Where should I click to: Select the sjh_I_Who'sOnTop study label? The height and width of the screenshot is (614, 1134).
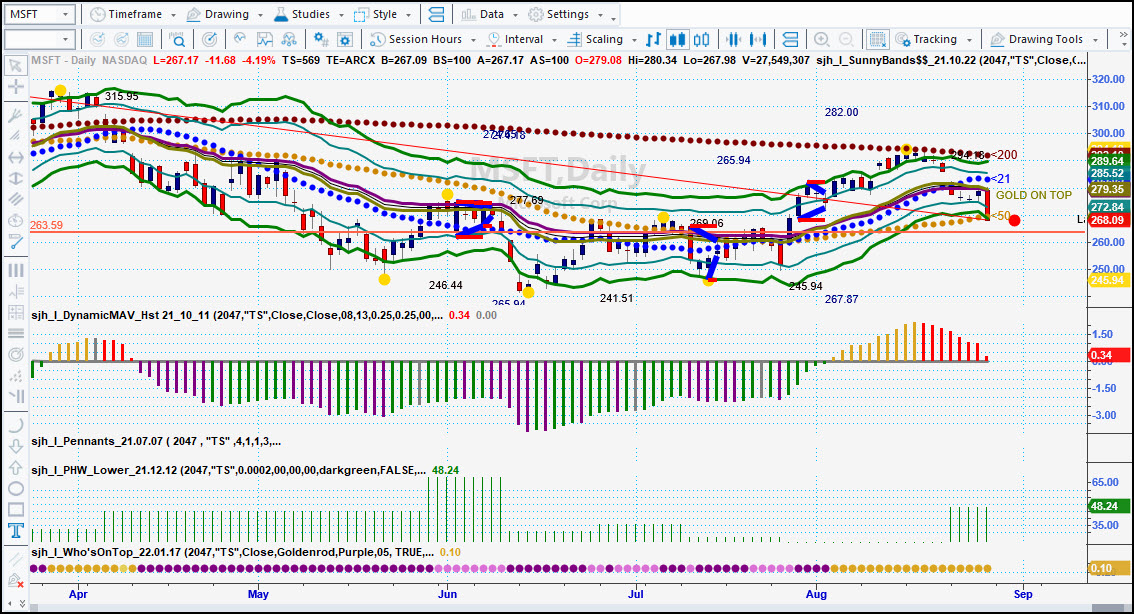click(233, 553)
